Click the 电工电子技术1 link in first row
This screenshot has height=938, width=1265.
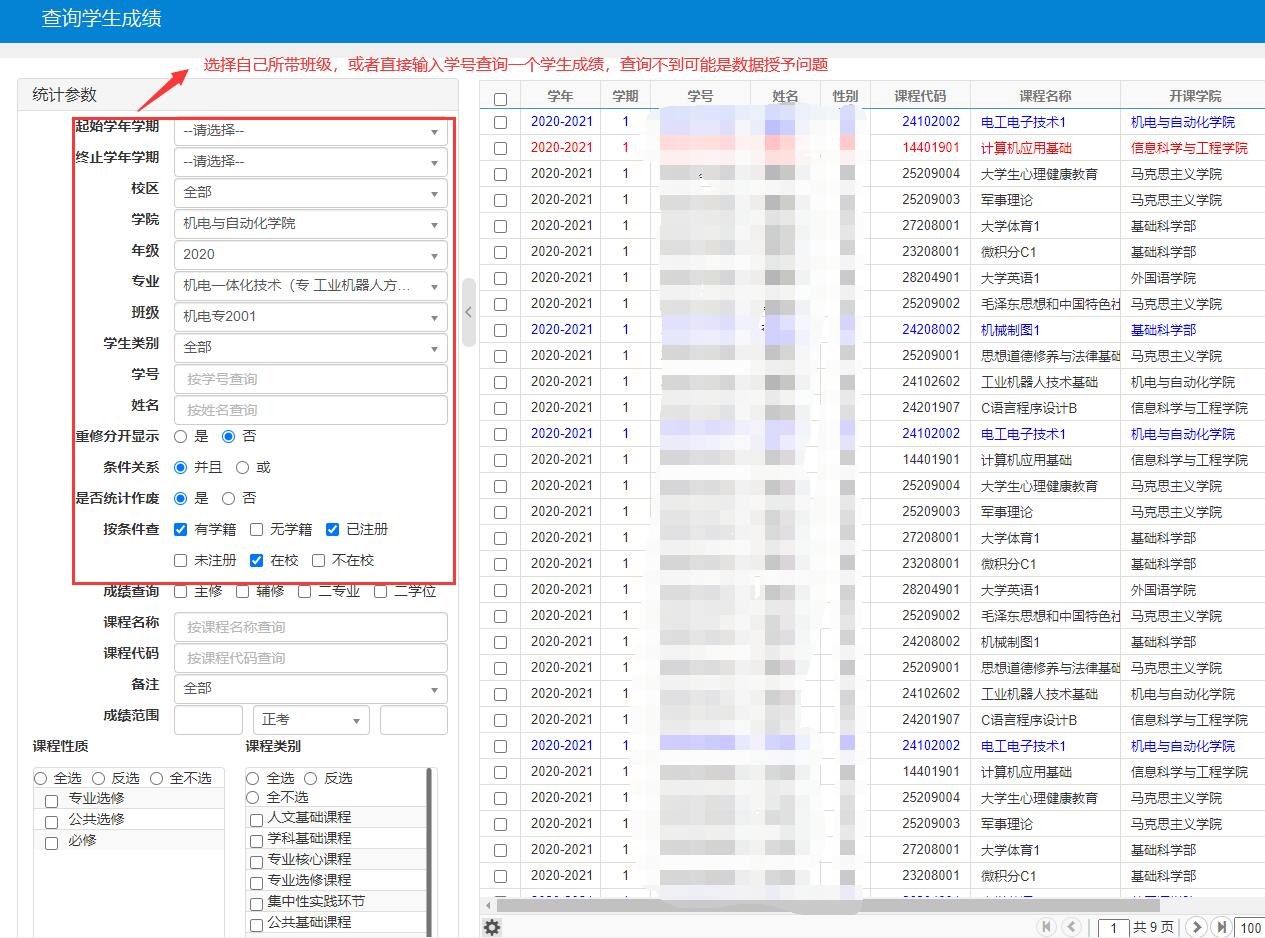pos(1023,122)
